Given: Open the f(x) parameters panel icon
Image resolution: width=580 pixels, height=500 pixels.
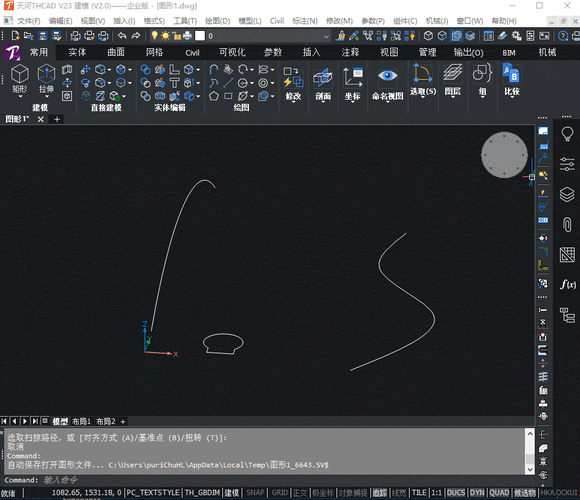Looking at the screenshot, I should tap(567, 284).
